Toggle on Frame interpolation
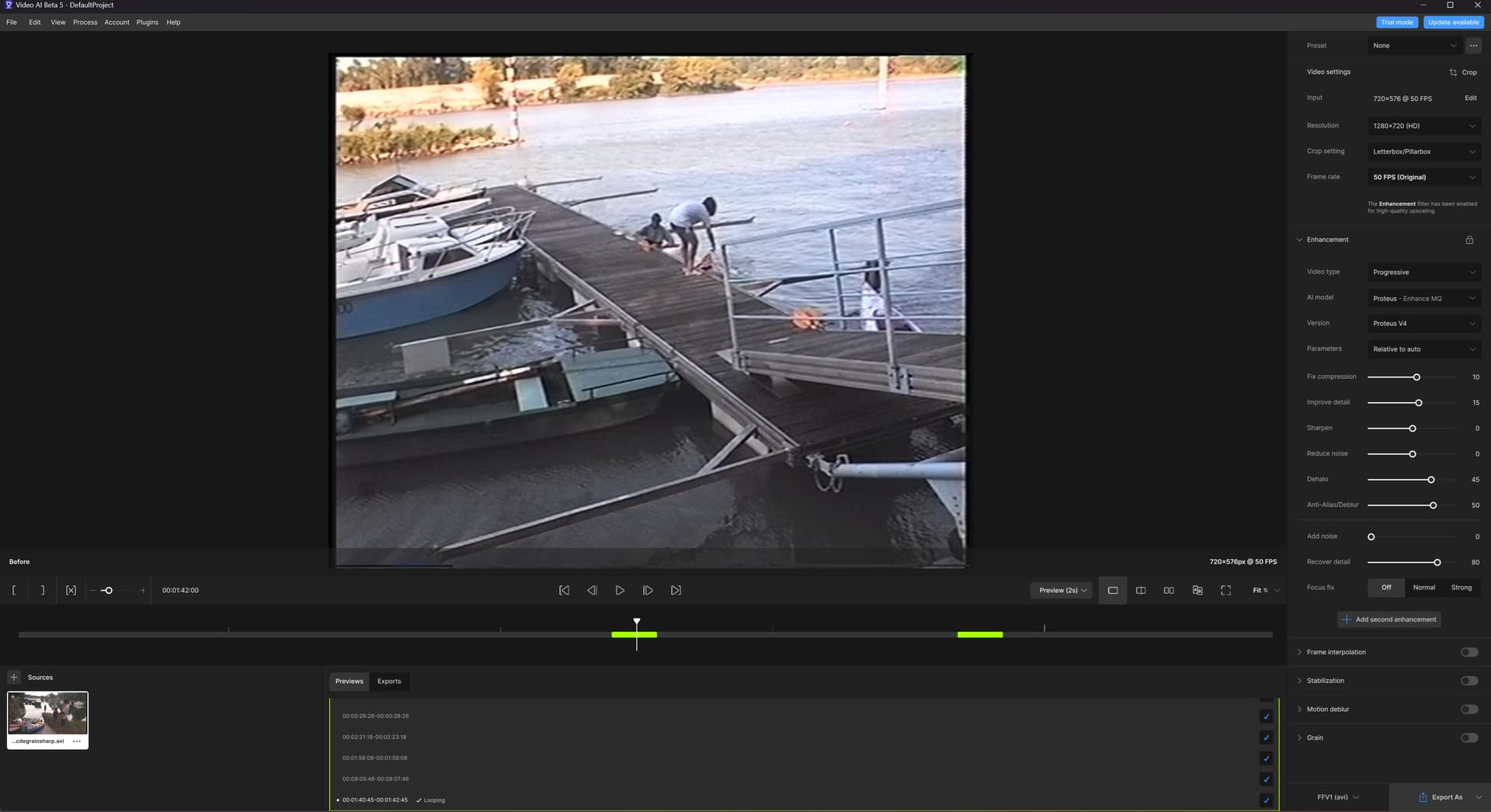 1468,652
